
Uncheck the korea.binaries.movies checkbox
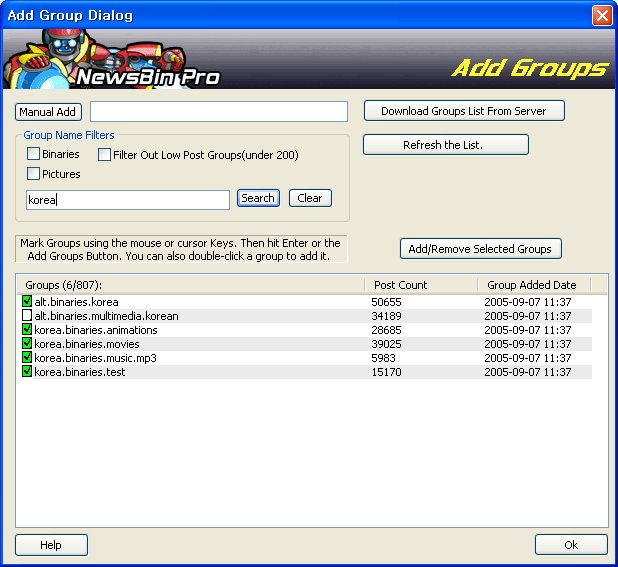(x=27, y=344)
